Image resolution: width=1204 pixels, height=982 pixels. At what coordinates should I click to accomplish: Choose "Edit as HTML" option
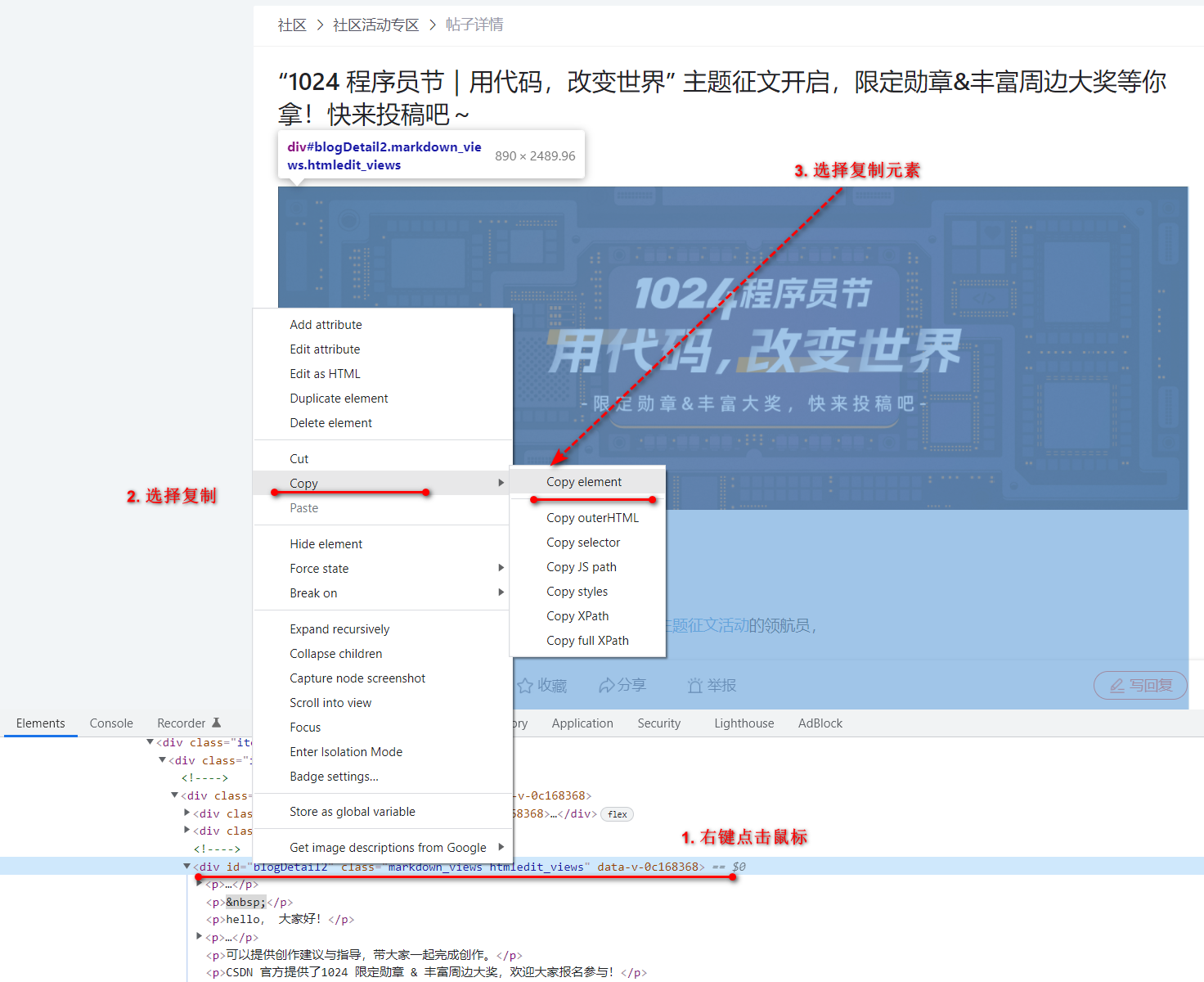click(x=325, y=373)
